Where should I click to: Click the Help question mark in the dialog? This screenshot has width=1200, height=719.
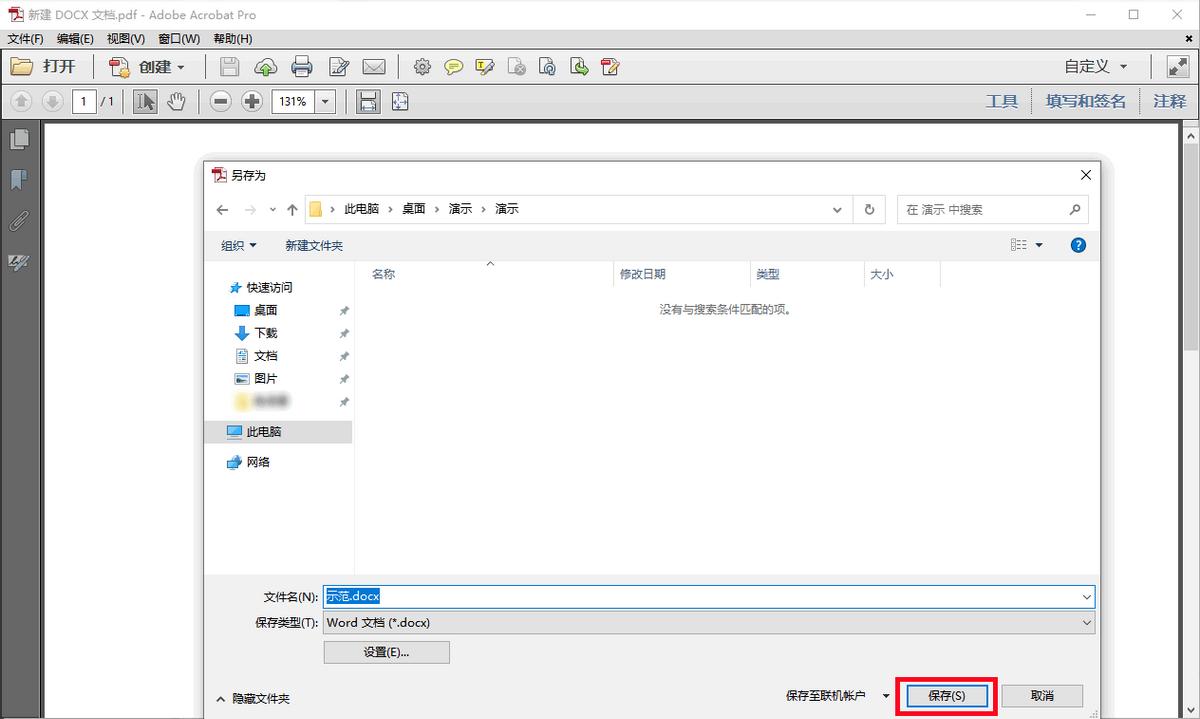1077,244
